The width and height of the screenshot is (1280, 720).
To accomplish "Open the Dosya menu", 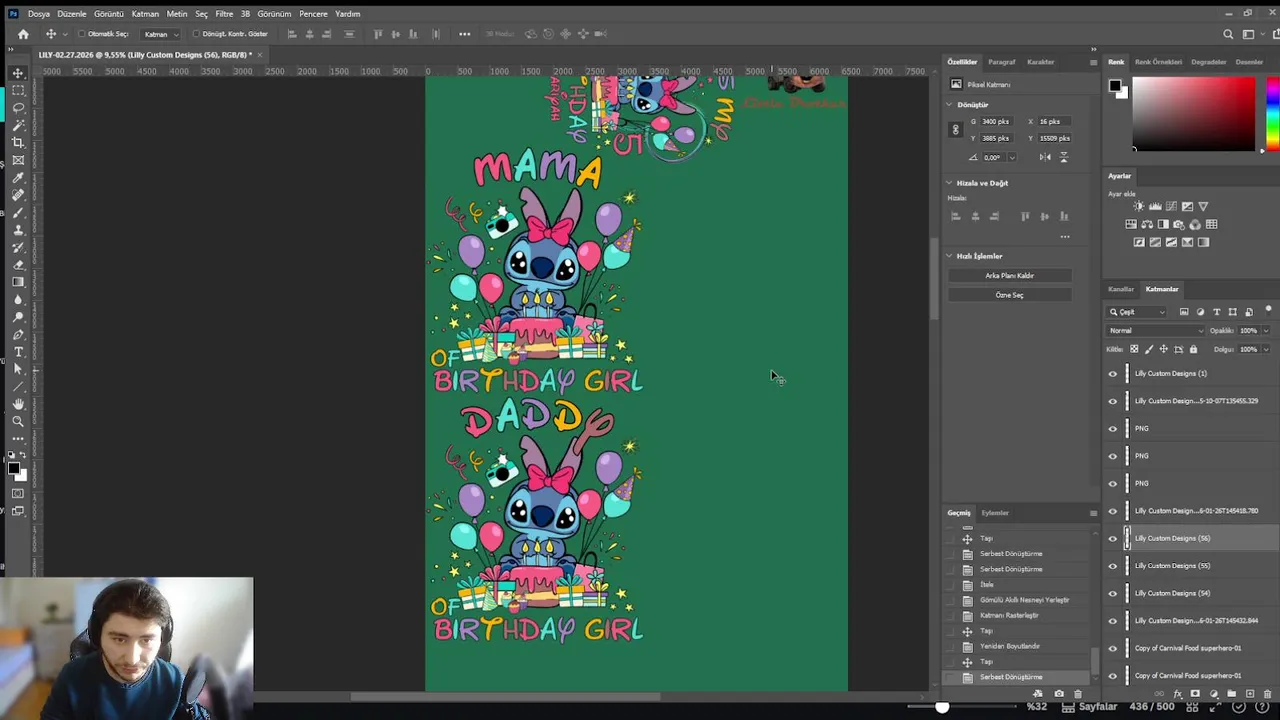I will [39, 14].
